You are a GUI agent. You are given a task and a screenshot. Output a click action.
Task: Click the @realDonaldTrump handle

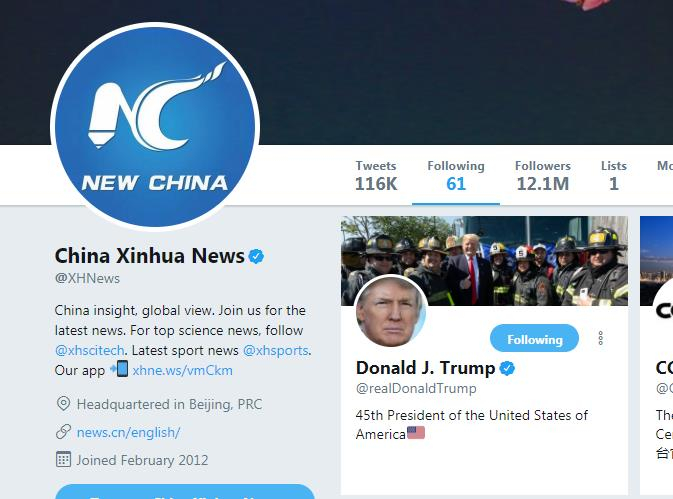(x=416, y=388)
